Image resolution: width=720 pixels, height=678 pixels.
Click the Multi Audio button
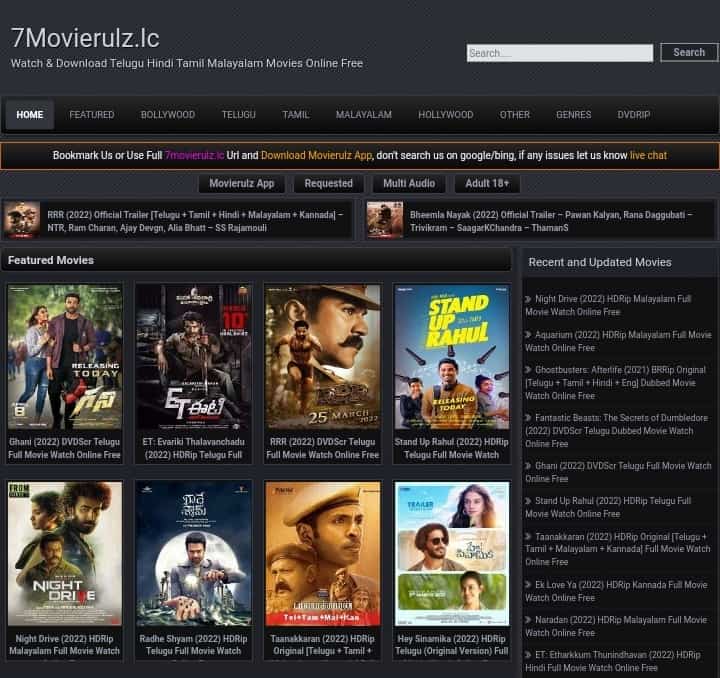pyautogui.click(x=409, y=184)
